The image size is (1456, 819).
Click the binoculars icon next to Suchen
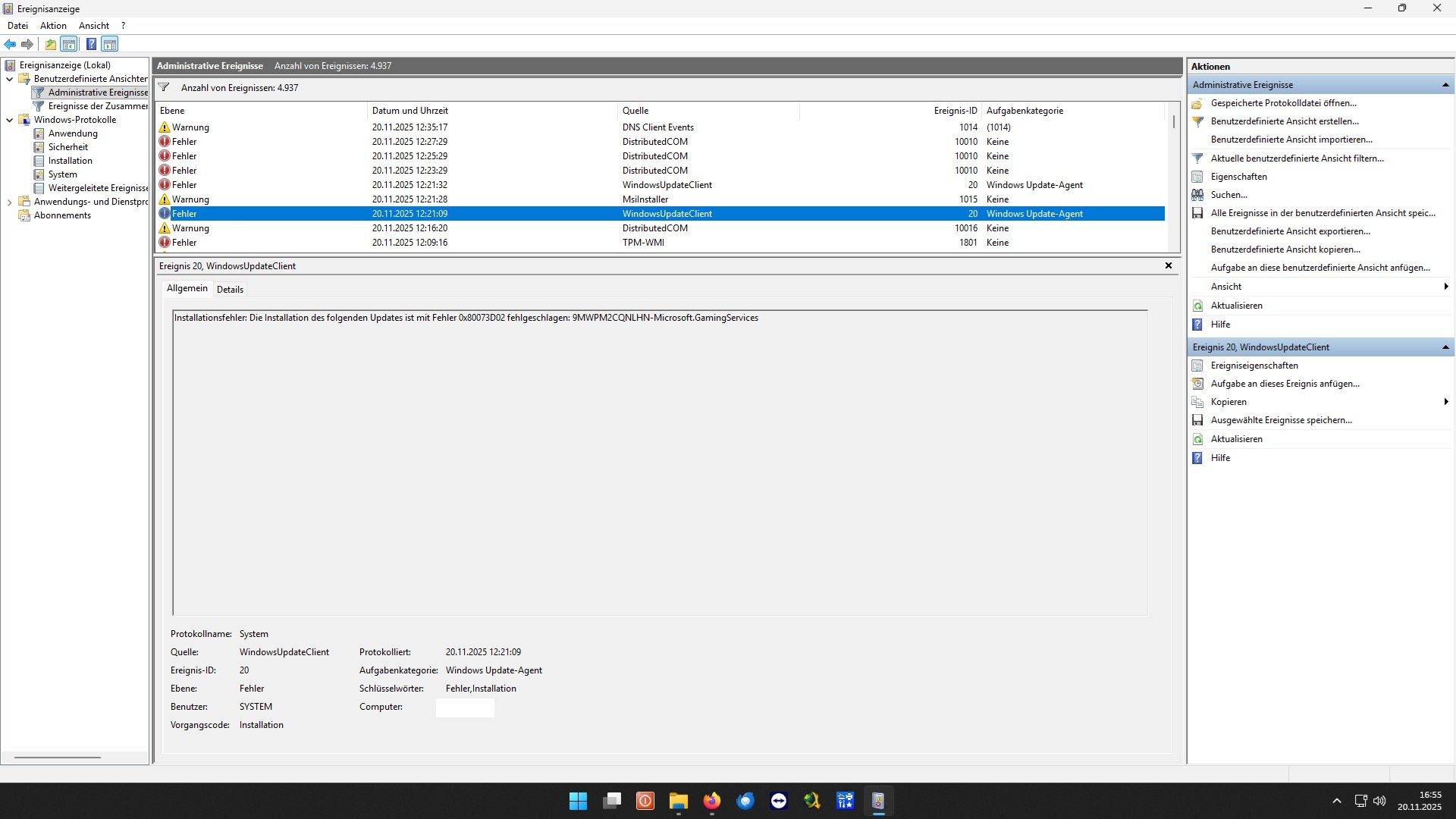[1197, 195]
